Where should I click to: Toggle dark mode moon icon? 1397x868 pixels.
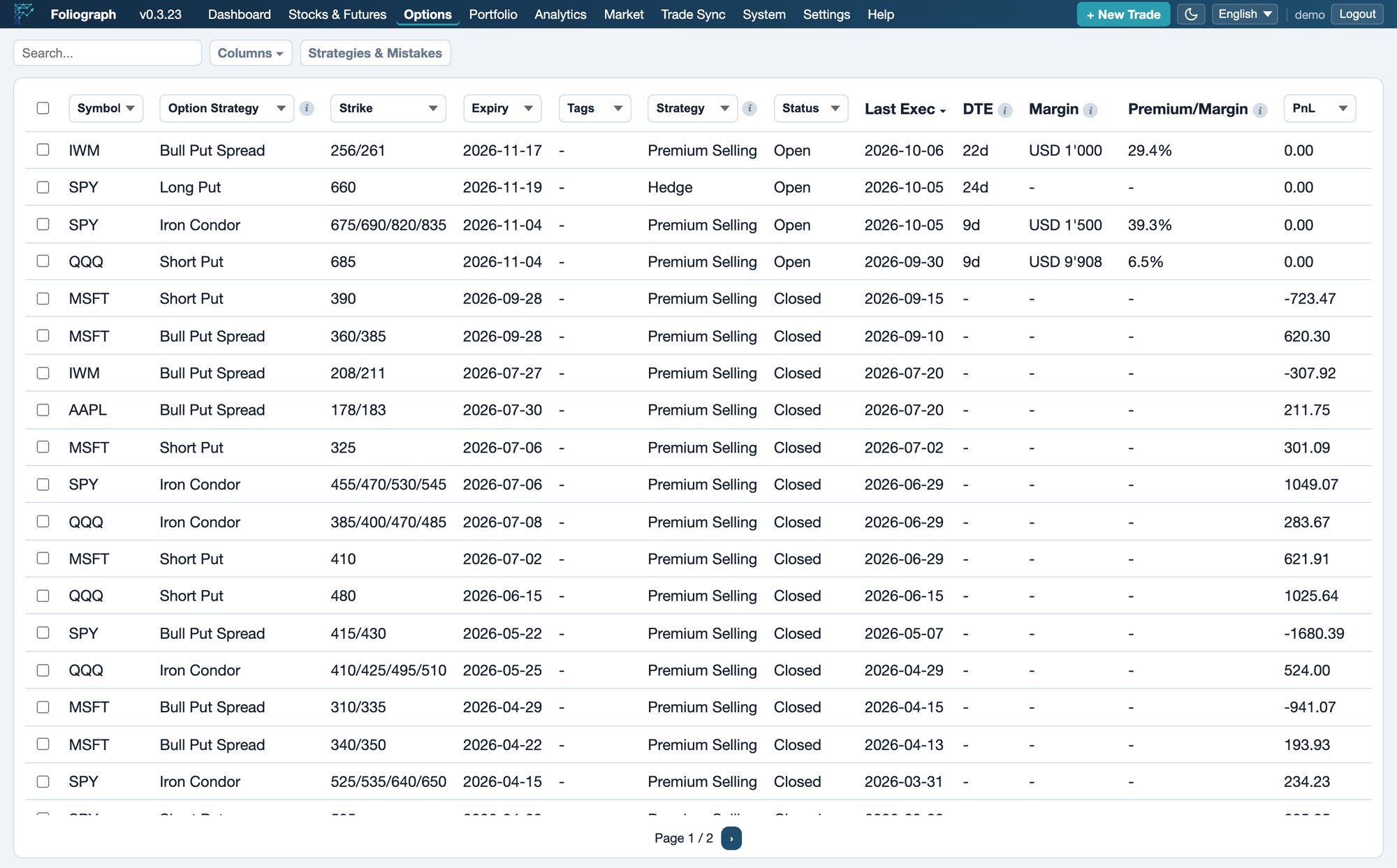click(1191, 14)
